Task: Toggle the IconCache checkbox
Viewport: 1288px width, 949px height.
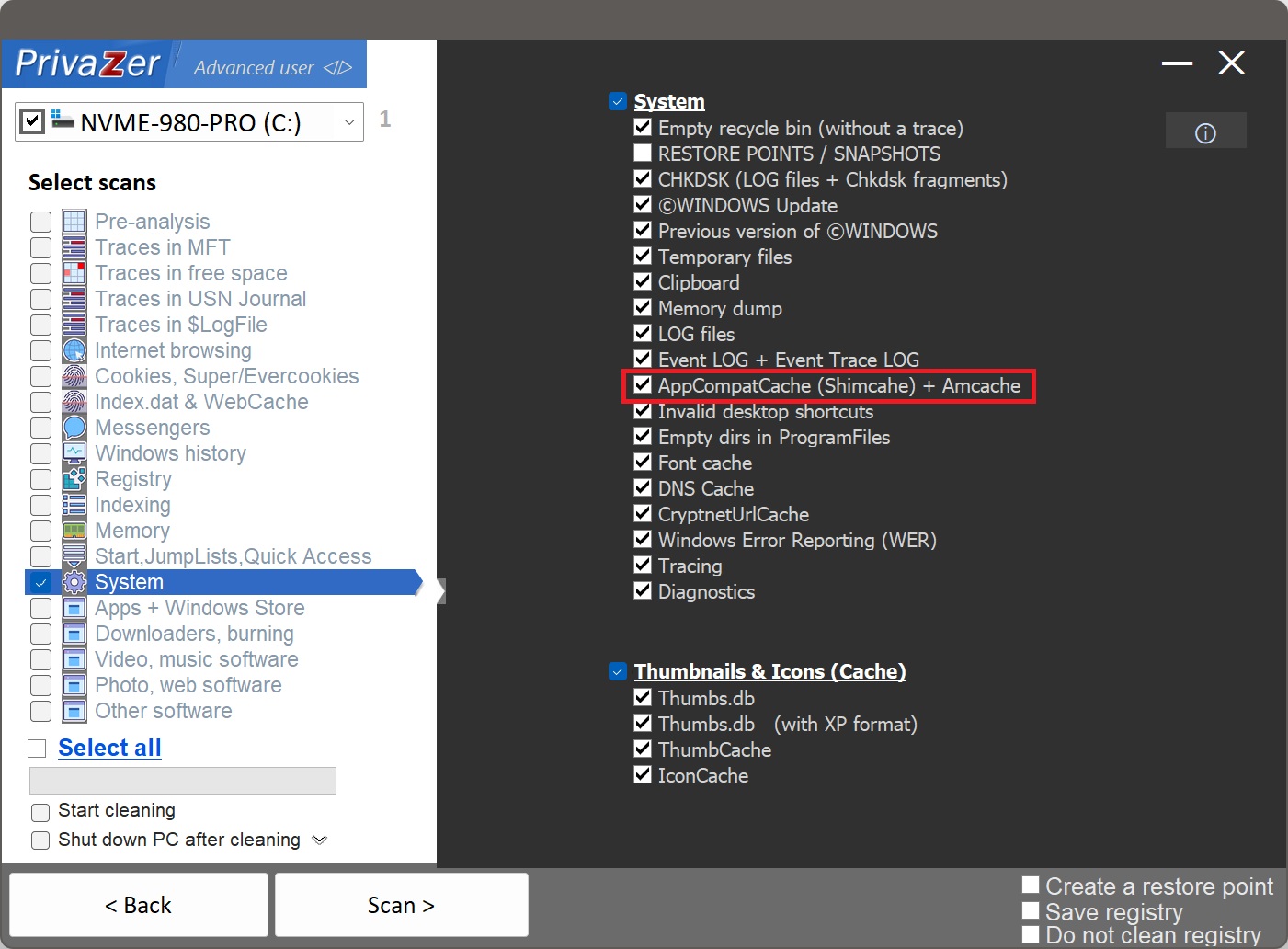Action: click(643, 774)
